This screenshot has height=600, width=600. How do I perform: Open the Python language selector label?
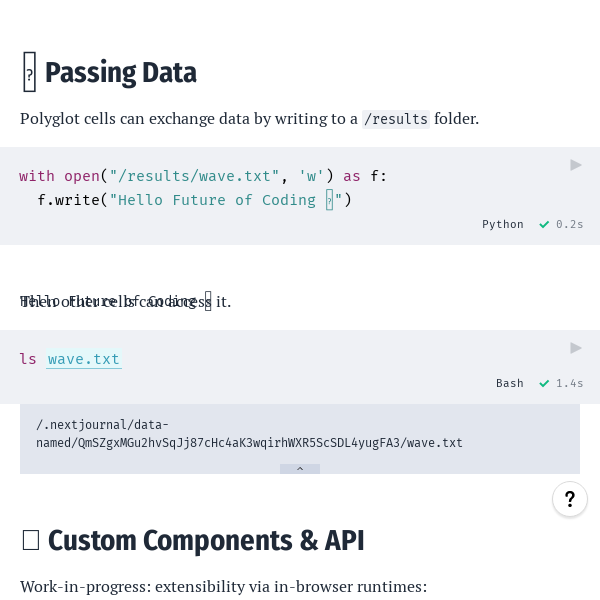tap(503, 225)
